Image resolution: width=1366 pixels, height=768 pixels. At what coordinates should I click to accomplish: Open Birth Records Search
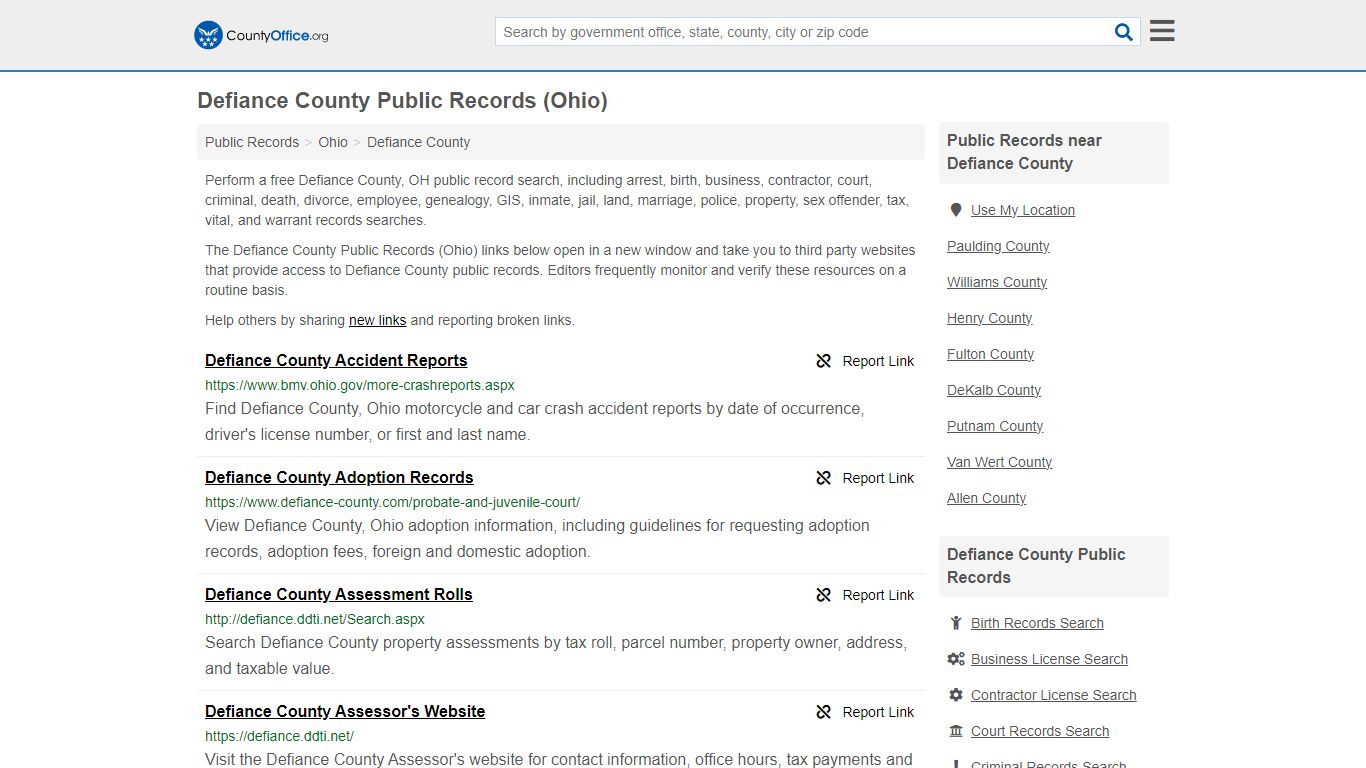coord(1037,623)
